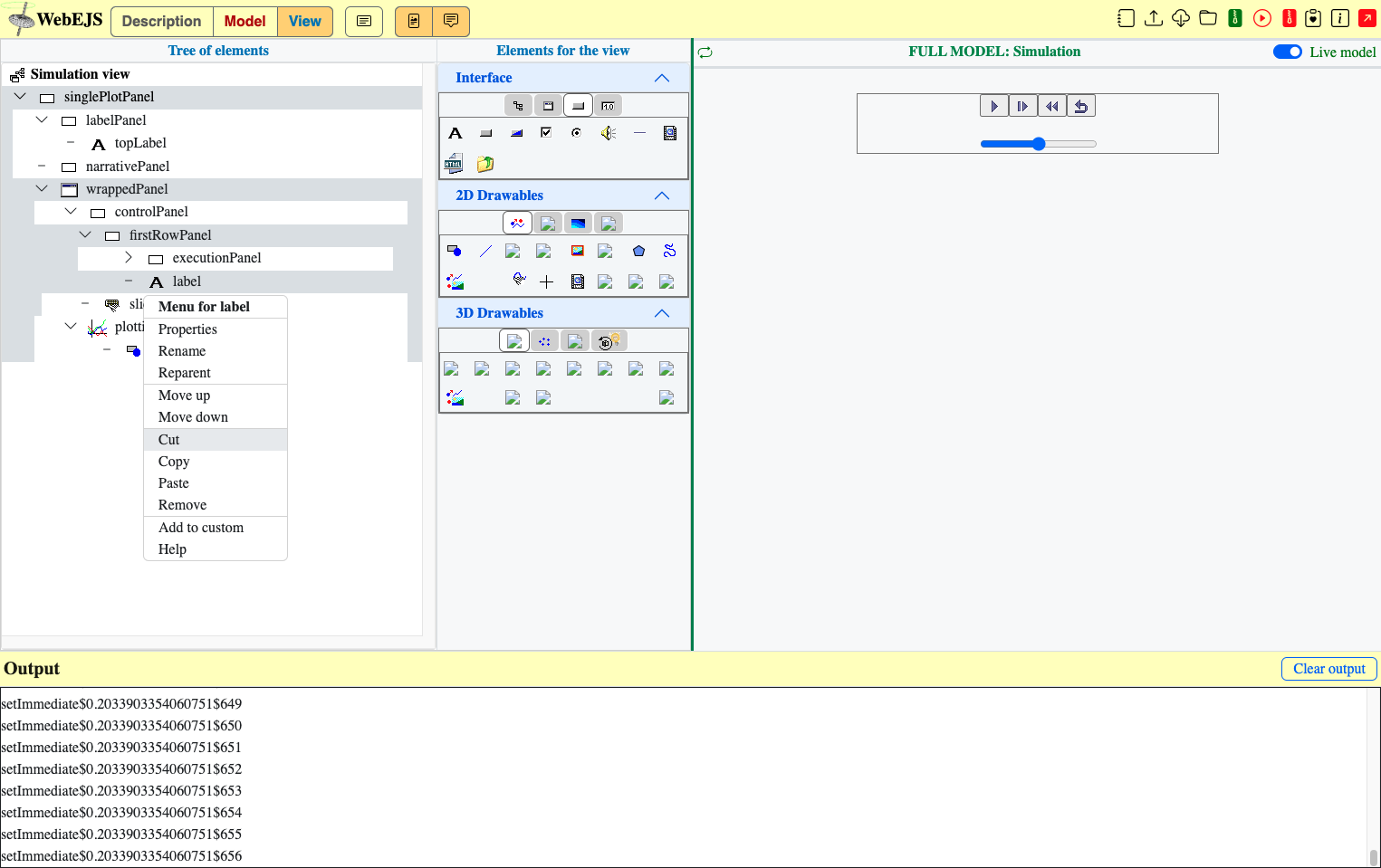Screen dimensions: 1381x868
Task: Click the clipboard with heart icon
Action: [x=1313, y=18]
